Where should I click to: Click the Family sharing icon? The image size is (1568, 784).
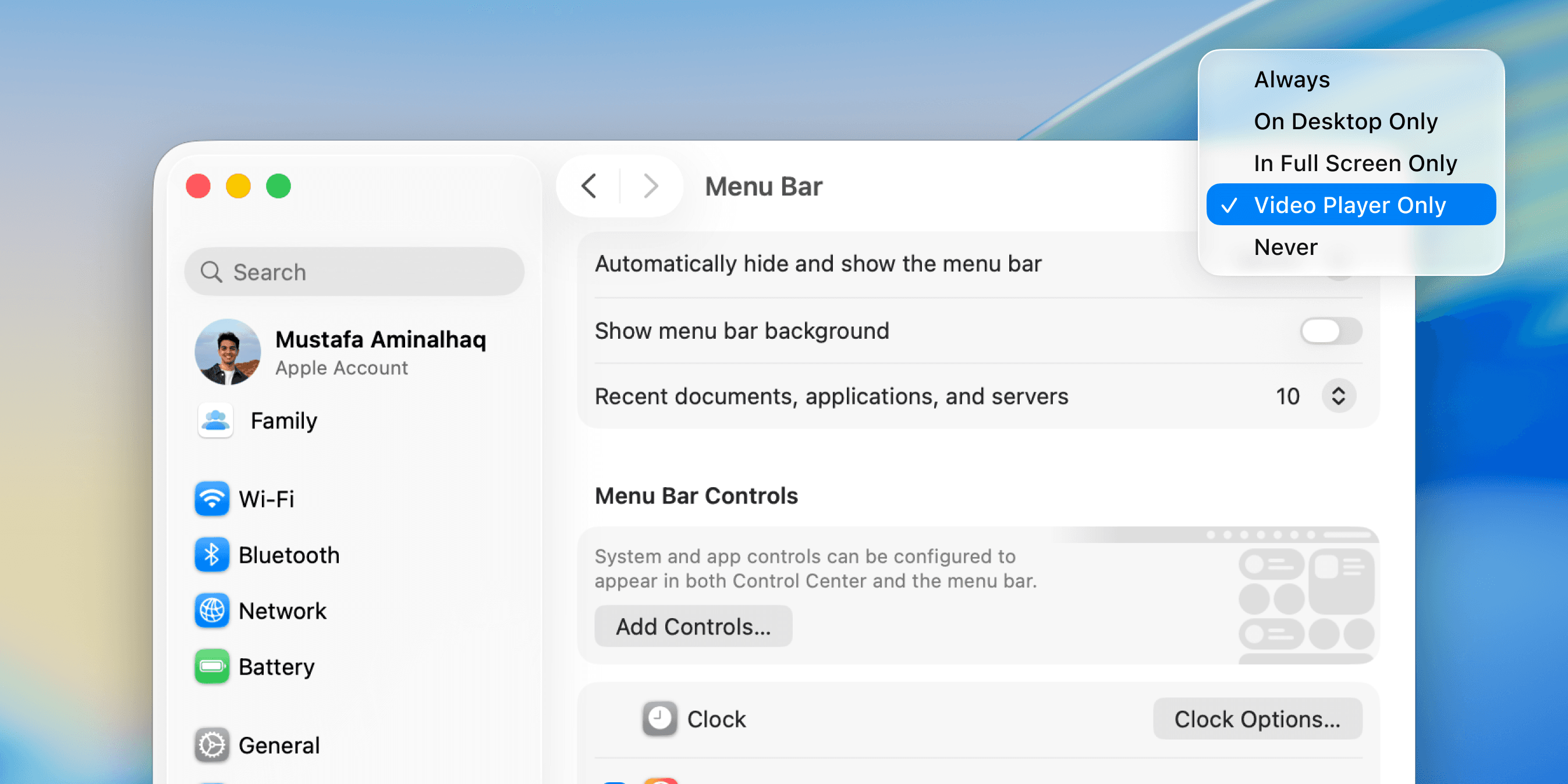click(215, 421)
